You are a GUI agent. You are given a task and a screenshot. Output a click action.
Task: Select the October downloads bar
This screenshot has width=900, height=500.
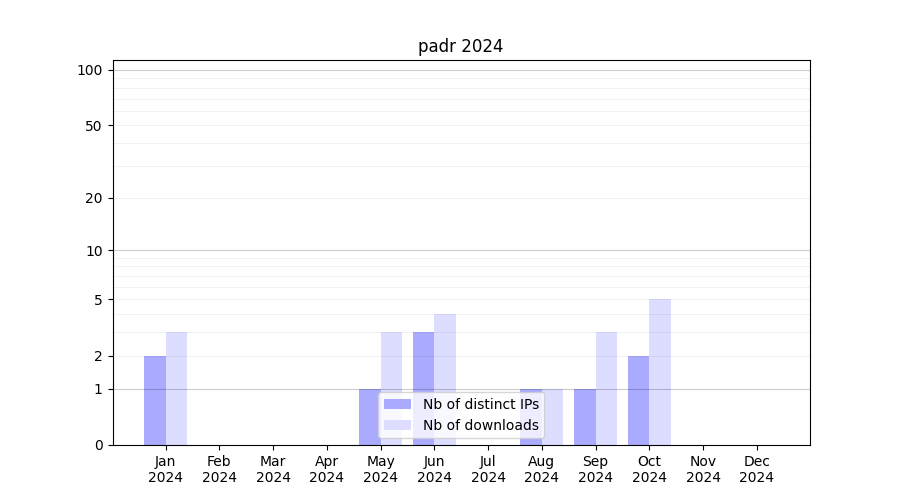pyautogui.click(x=660, y=371)
